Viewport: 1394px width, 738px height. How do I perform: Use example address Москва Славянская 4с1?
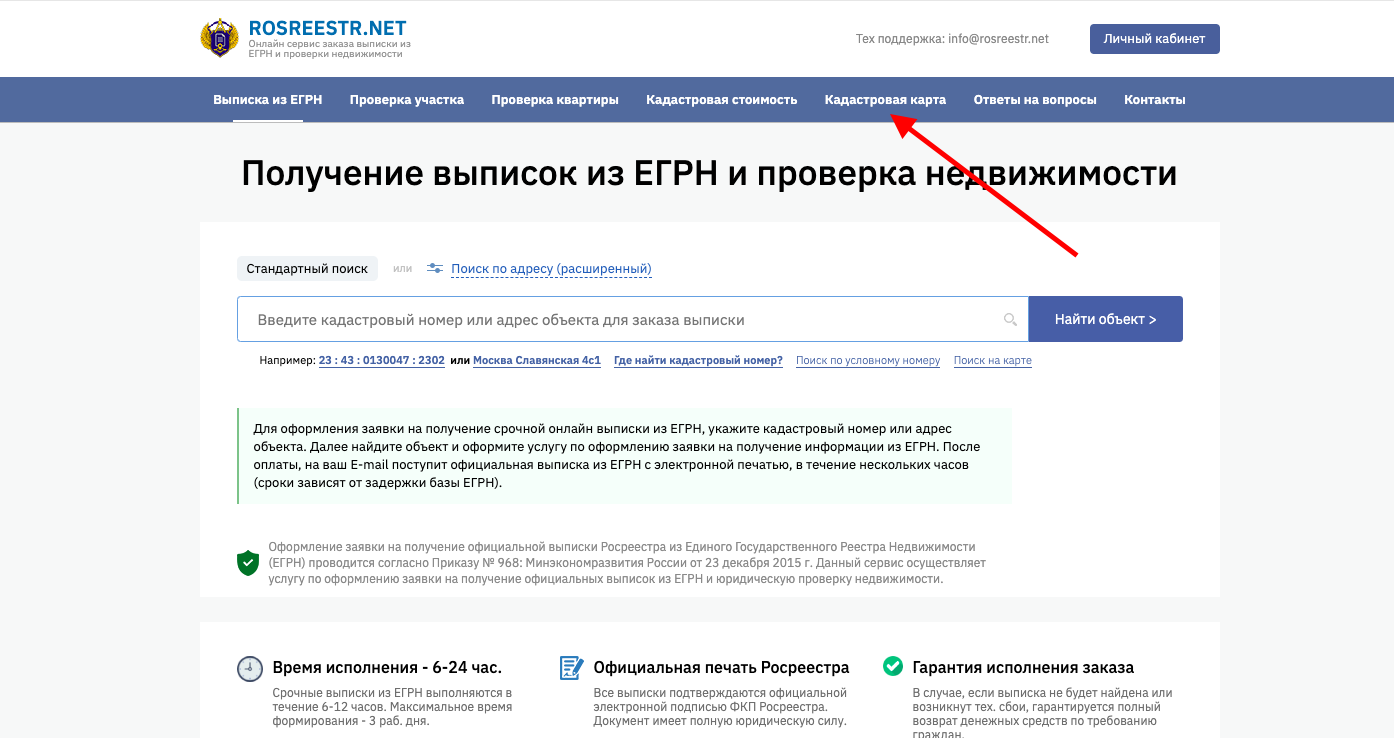537,361
